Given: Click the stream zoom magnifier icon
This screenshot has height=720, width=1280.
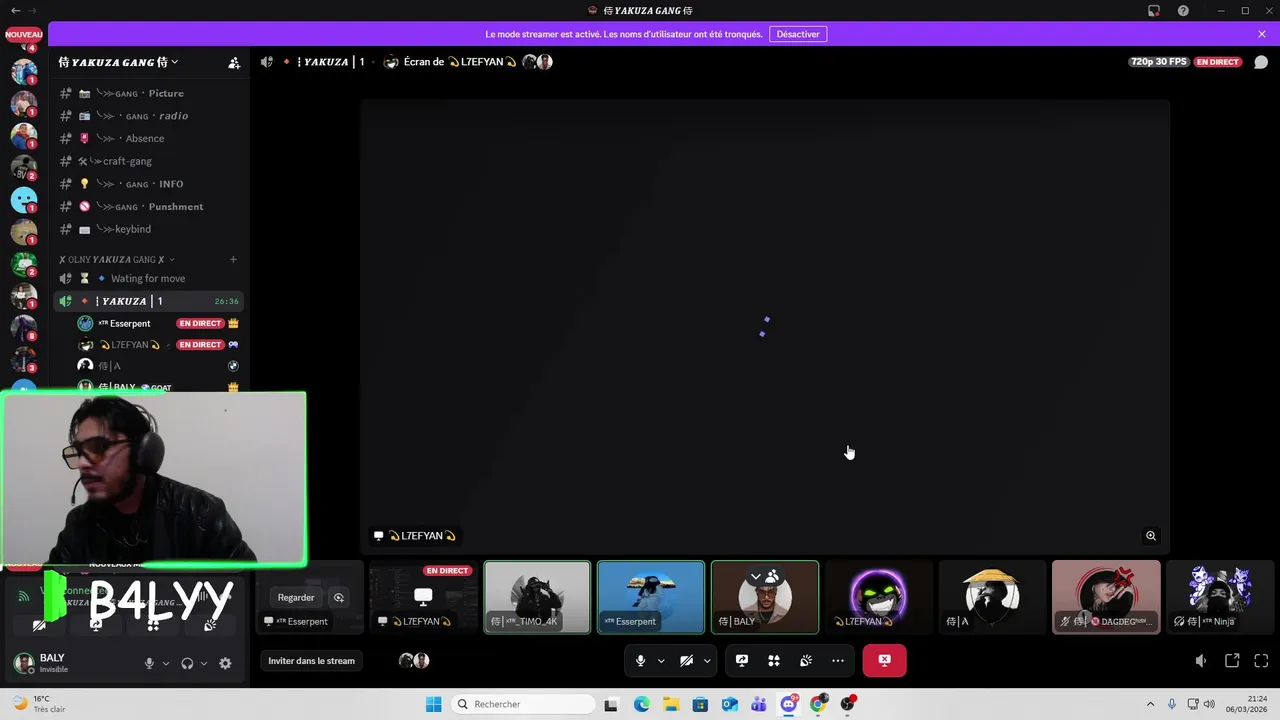Looking at the screenshot, I should (1151, 536).
